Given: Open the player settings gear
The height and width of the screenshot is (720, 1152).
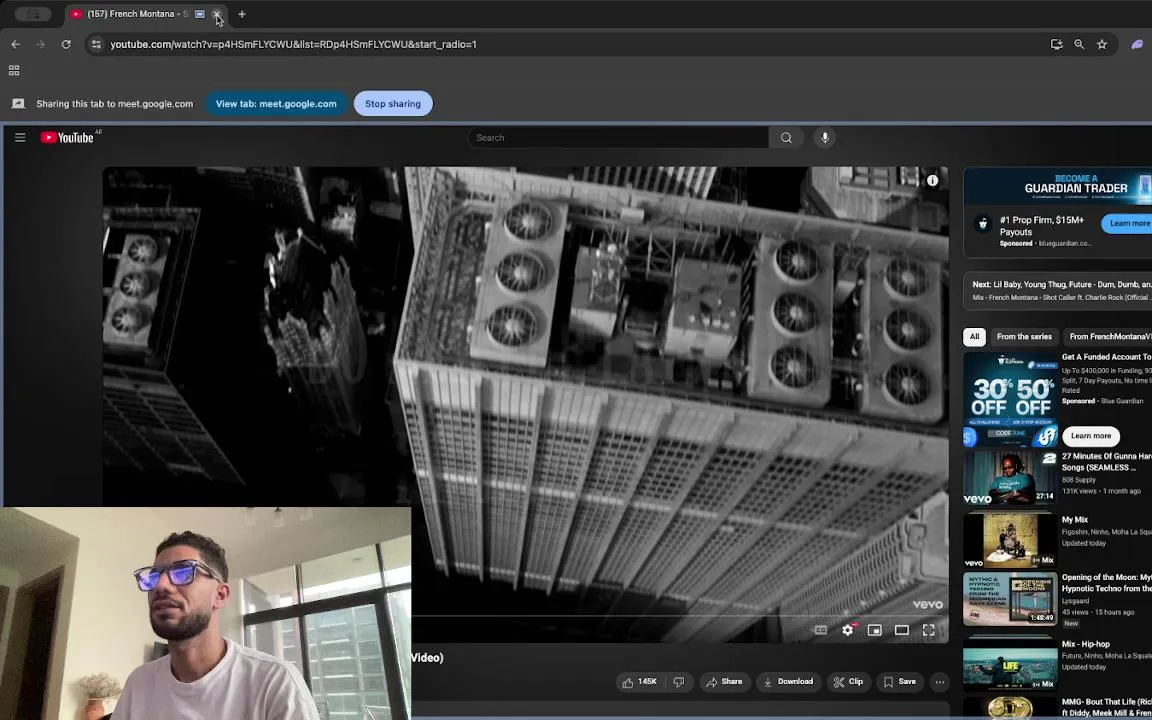Looking at the screenshot, I should 848,630.
